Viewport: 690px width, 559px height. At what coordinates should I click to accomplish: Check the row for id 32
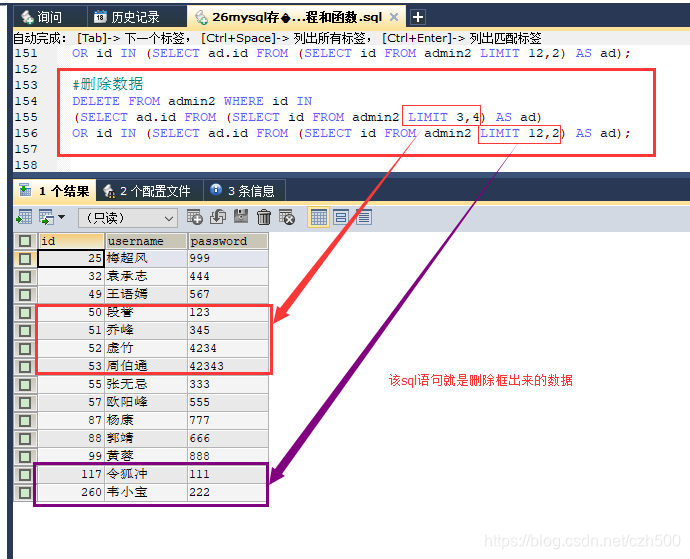click(25, 276)
